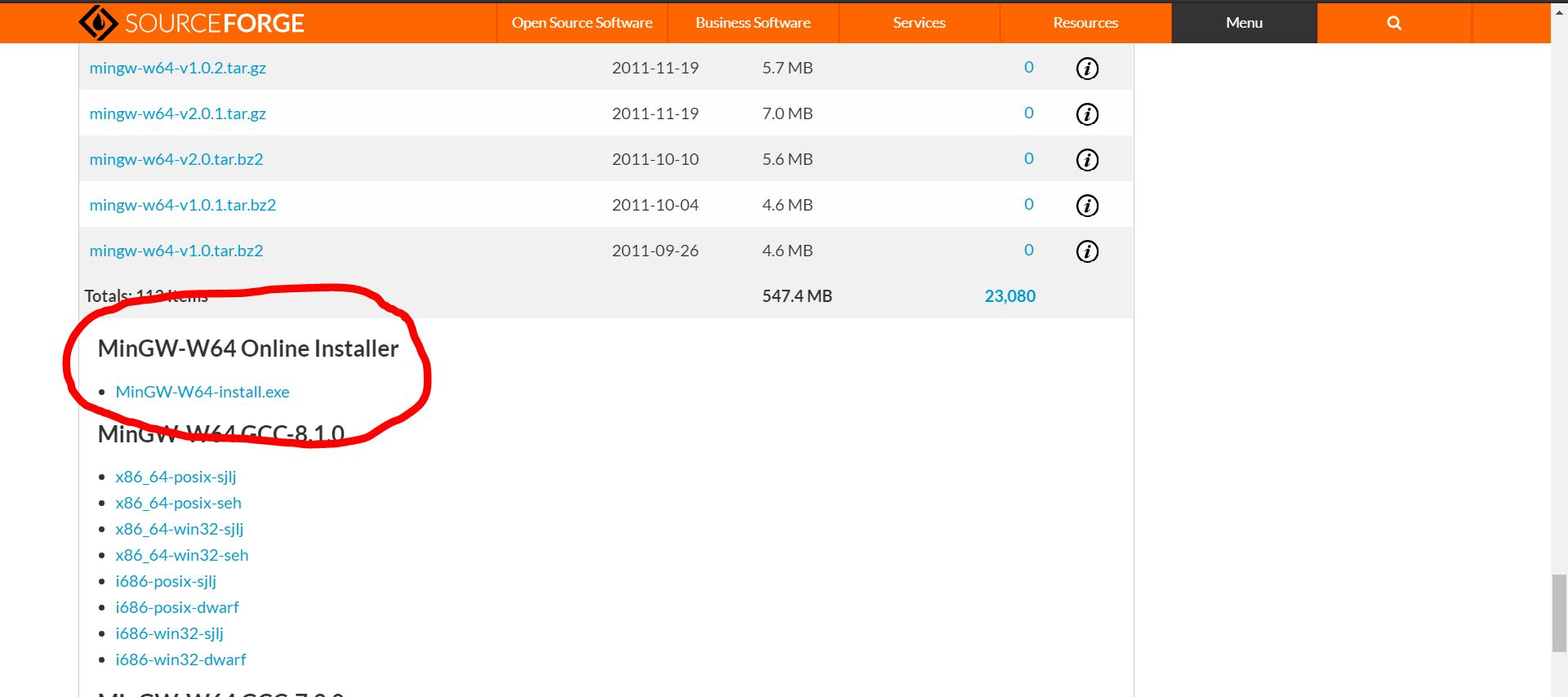This screenshot has width=1568, height=697.
Task: Open the Business Software menu
Action: [753, 23]
